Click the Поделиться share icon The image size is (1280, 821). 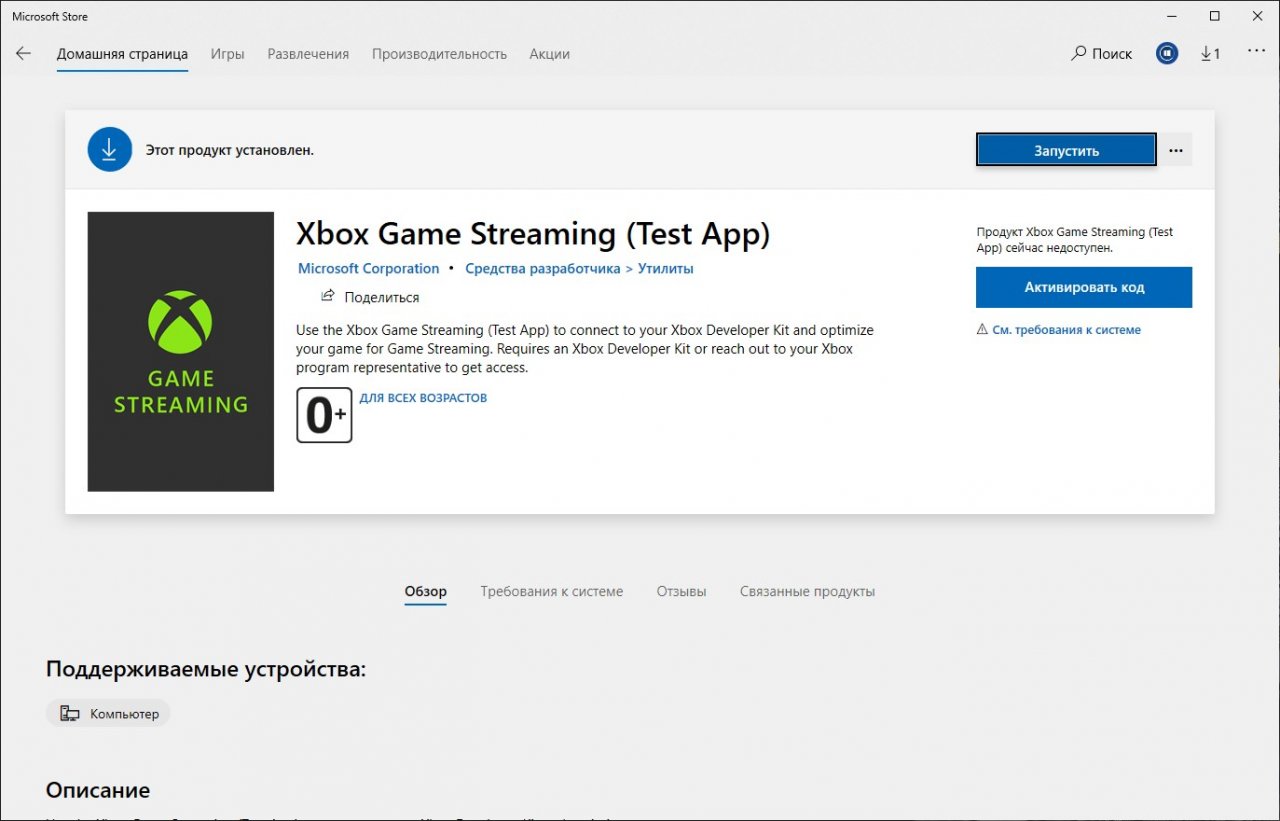pyautogui.click(x=328, y=296)
